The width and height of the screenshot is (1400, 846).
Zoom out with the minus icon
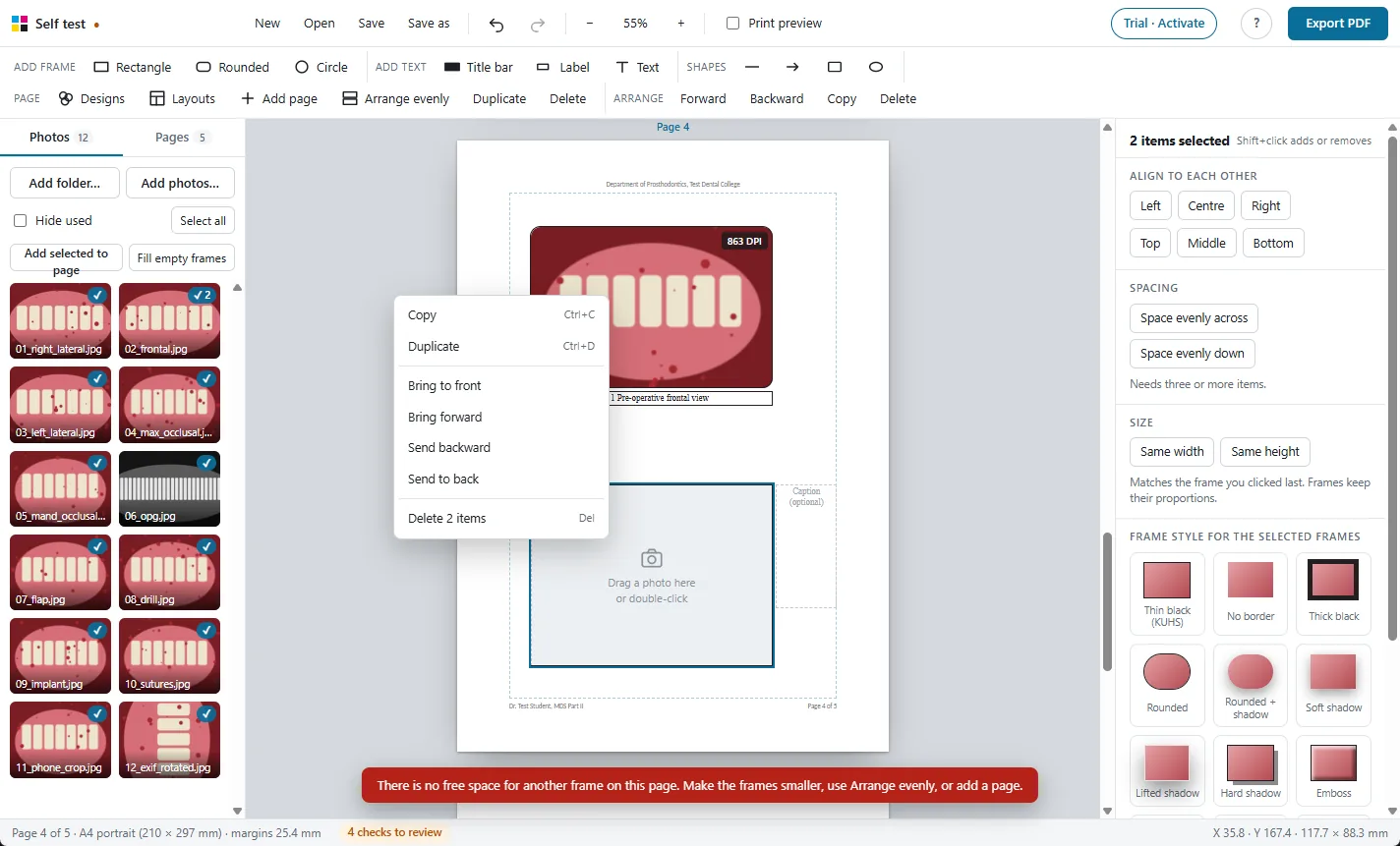coord(589,24)
